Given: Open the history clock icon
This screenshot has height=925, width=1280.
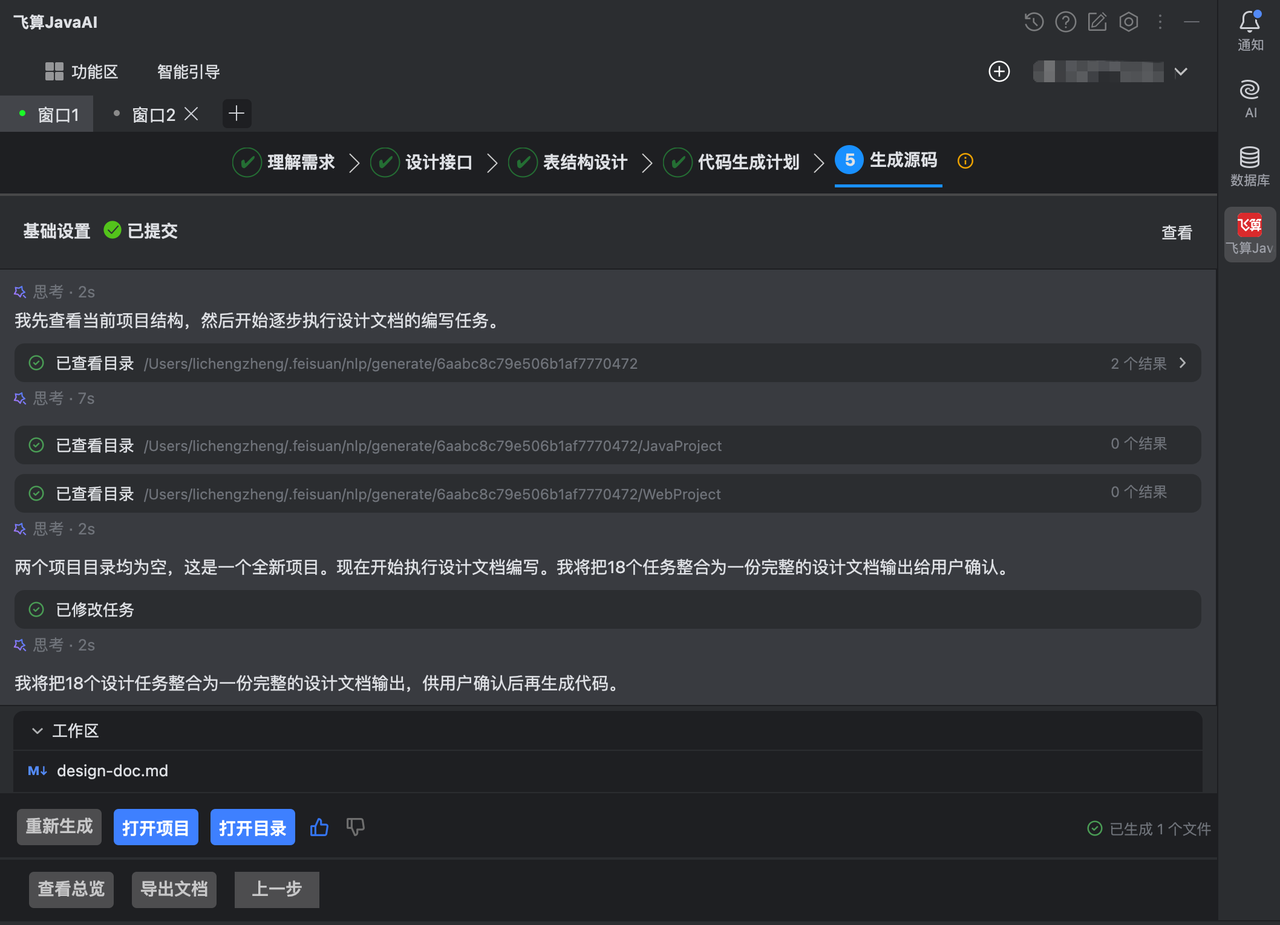Looking at the screenshot, I should 1034,22.
